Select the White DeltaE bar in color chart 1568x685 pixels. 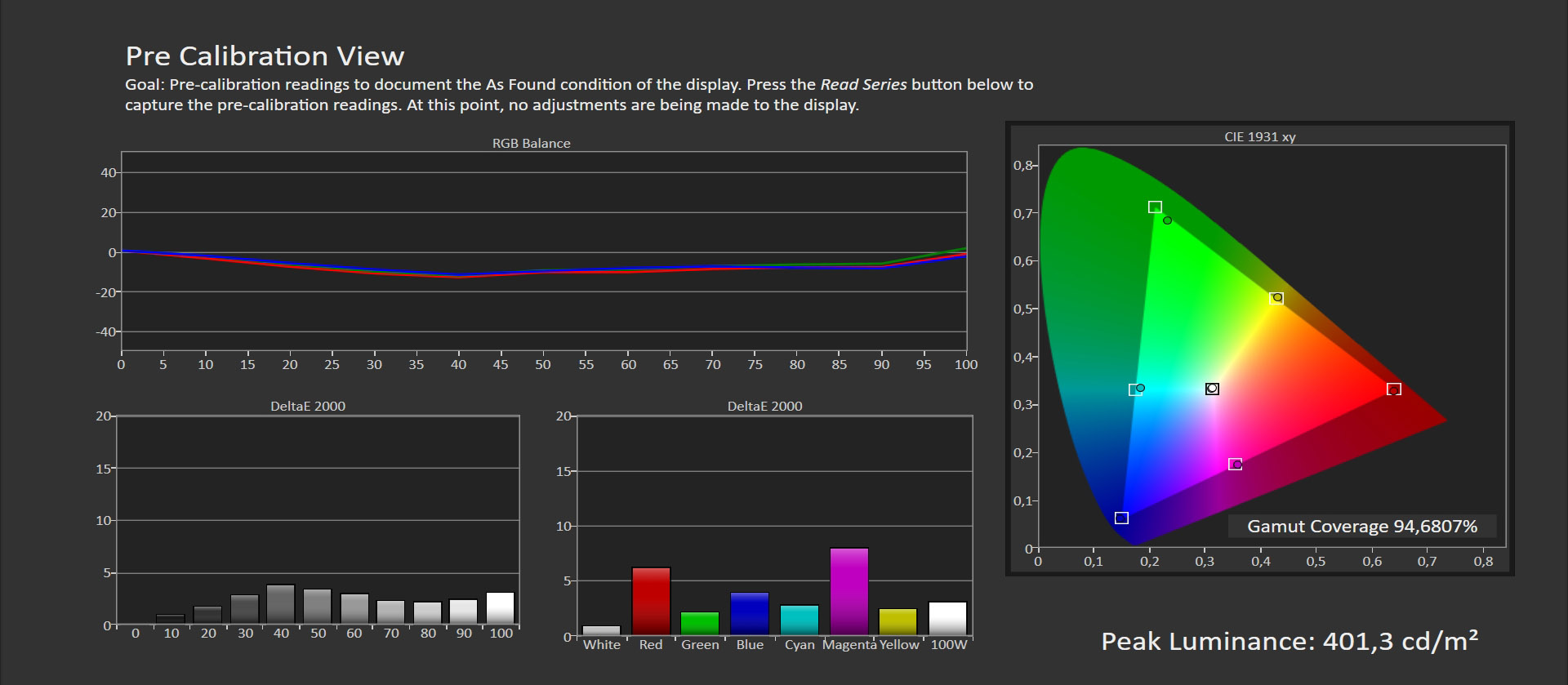601,630
